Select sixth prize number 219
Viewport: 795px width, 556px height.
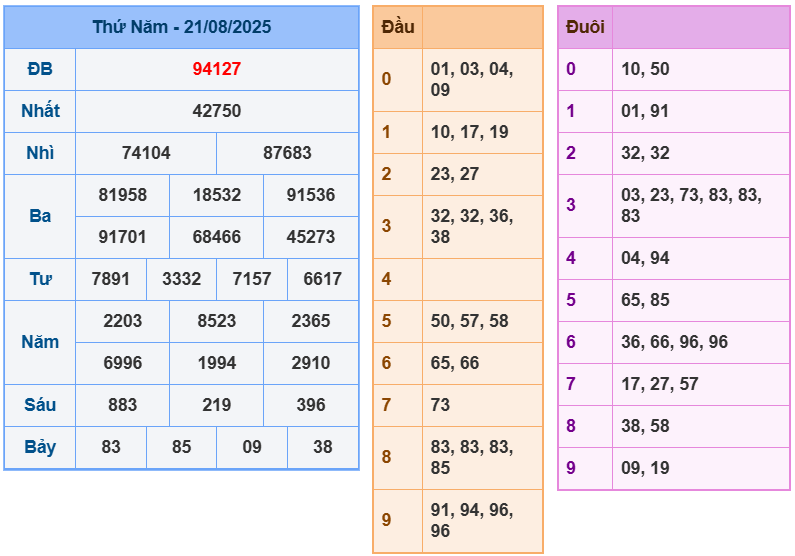217,405
